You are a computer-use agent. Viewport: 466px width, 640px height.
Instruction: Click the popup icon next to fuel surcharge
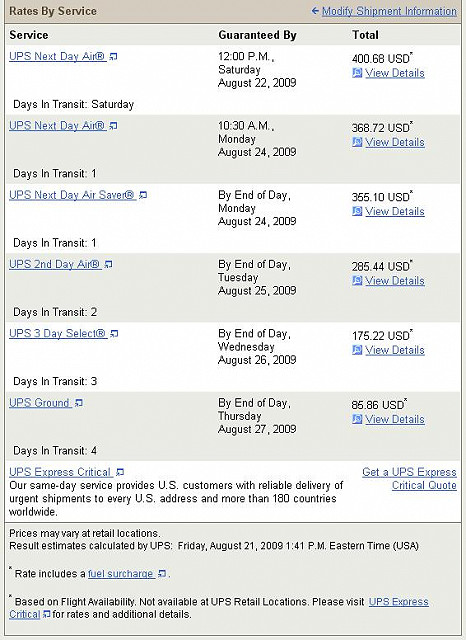click(162, 574)
